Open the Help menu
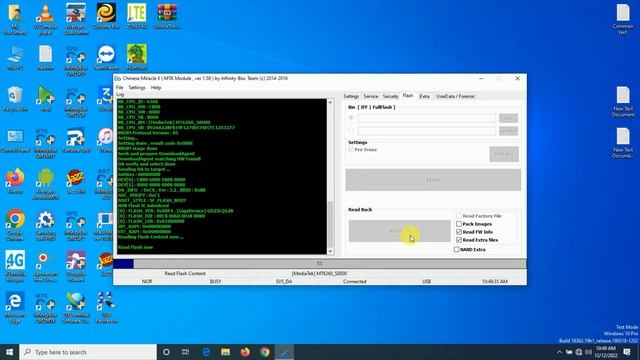Viewport: 640px width, 360px height. (x=156, y=87)
